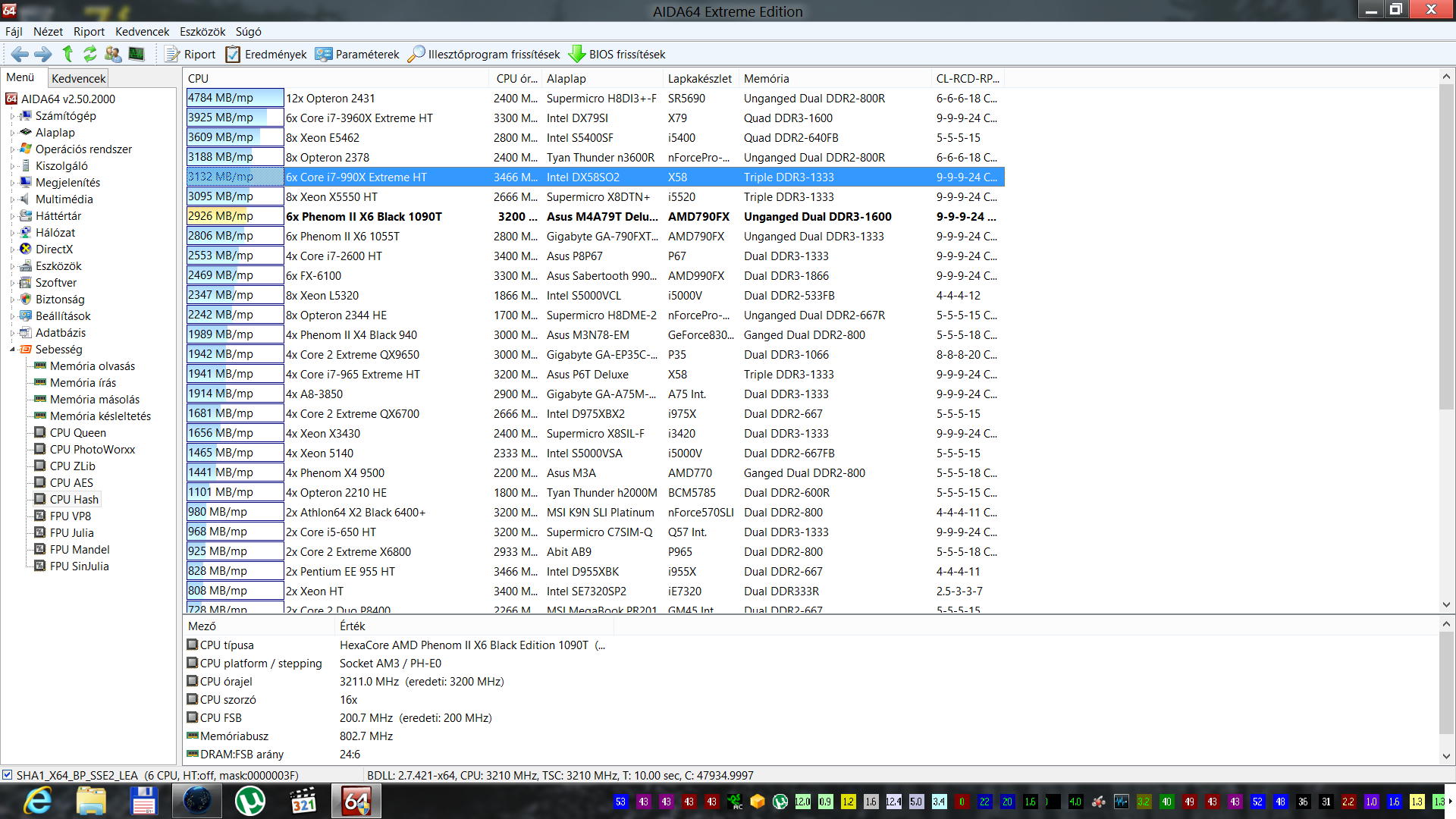Image resolution: width=1456 pixels, height=819 pixels.
Task: Select FPU SinJulia benchmark
Action: tap(80, 566)
